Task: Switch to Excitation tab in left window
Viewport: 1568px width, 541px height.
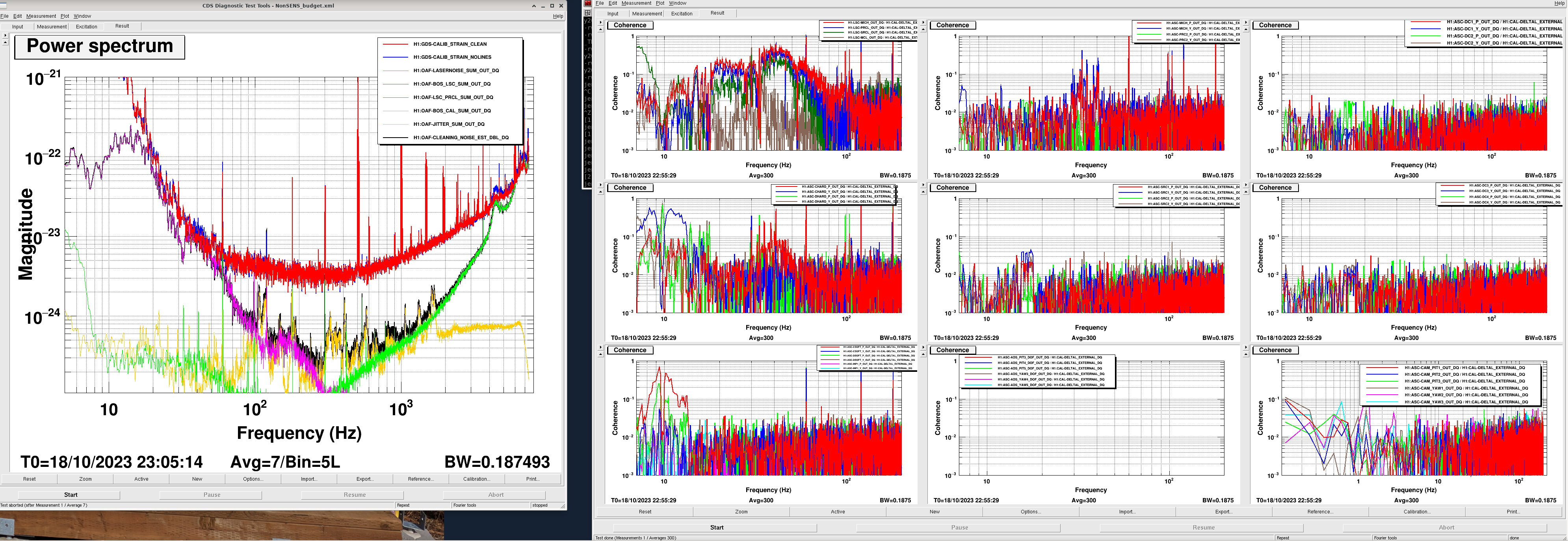Action: tap(86, 26)
